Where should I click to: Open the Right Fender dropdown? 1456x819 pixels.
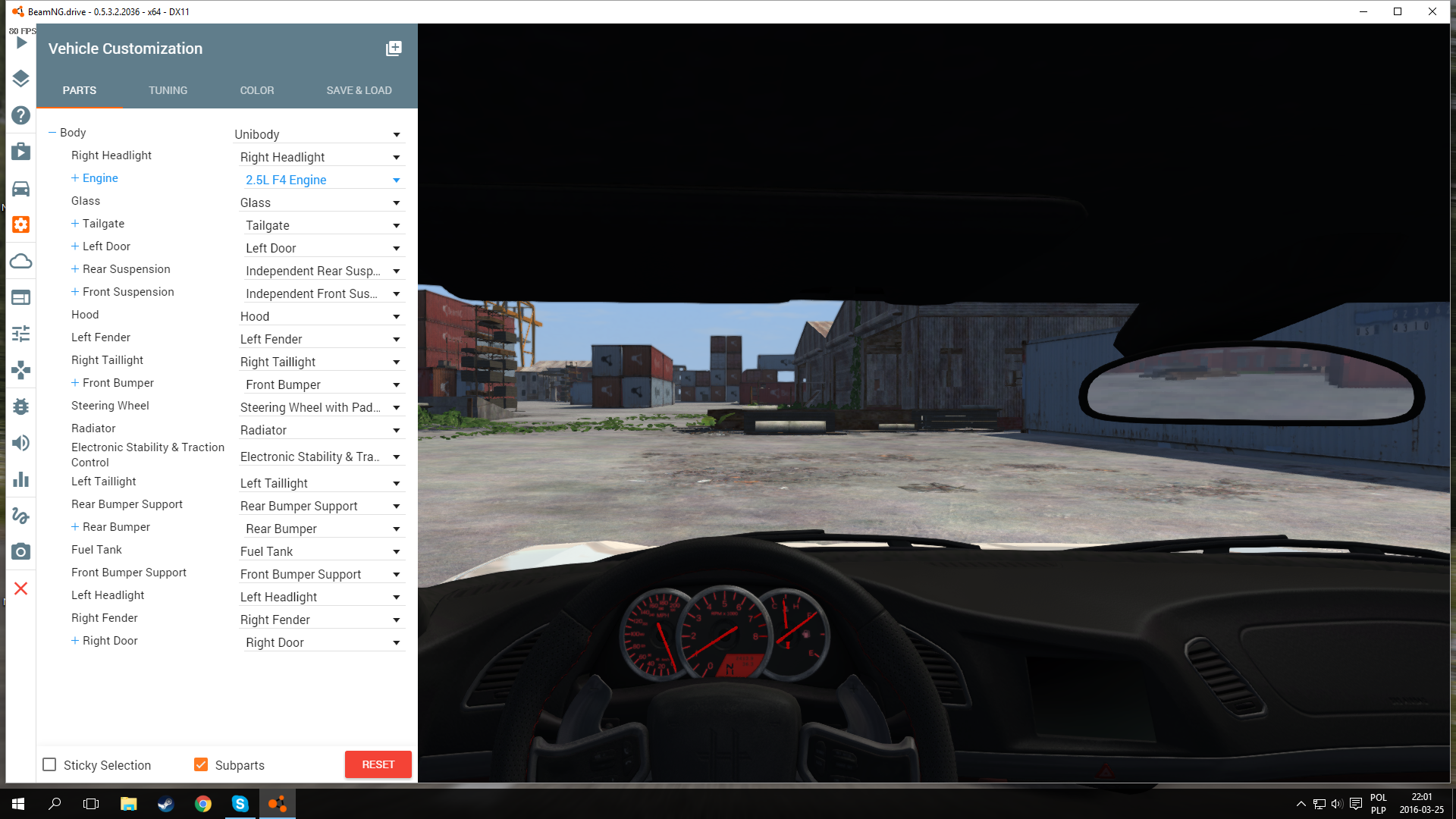[x=322, y=620]
